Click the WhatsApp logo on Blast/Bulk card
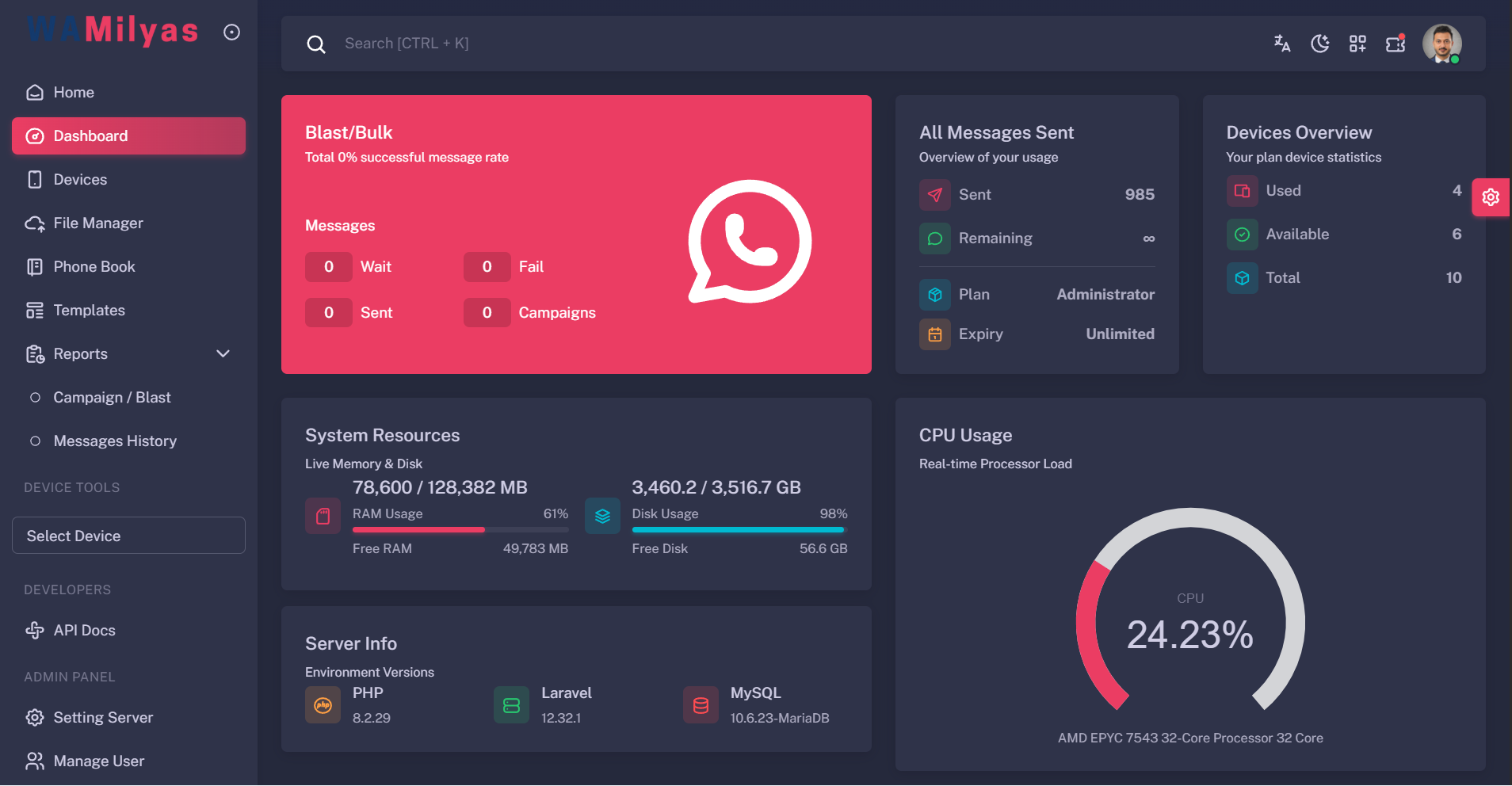This screenshot has width=1512, height=786. coord(750,240)
